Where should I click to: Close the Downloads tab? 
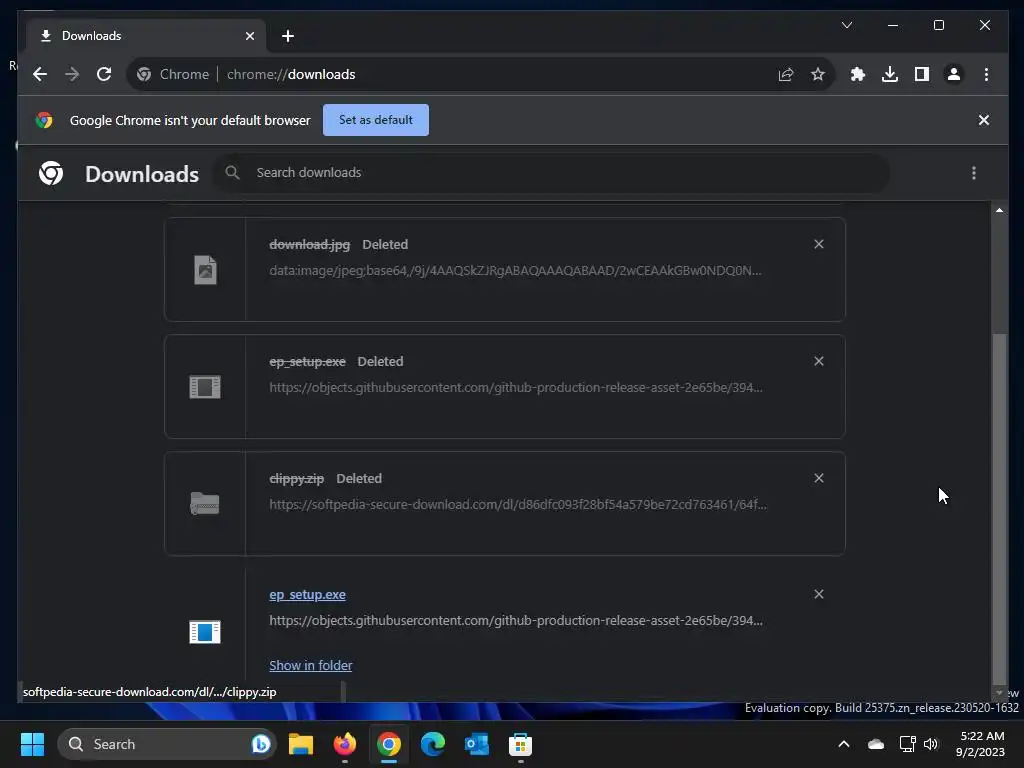(249, 36)
